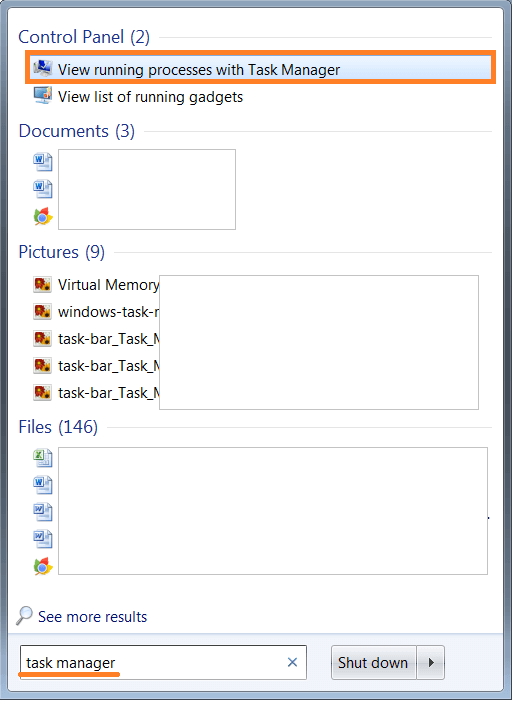
Task: Click the image icon beside windows-task-r
Action: point(42,311)
